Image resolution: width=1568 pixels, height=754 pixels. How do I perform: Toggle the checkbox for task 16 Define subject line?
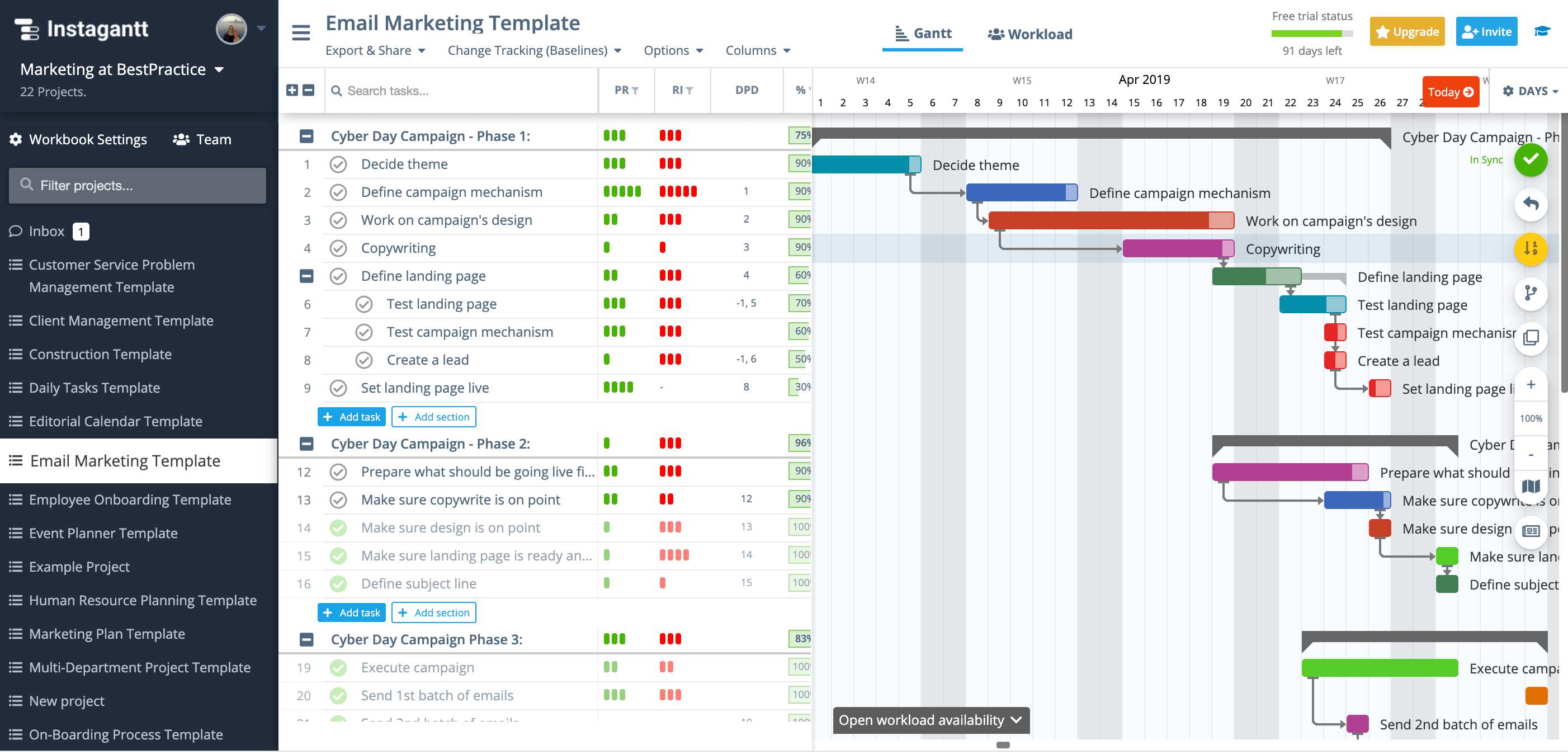pos(341,583)
